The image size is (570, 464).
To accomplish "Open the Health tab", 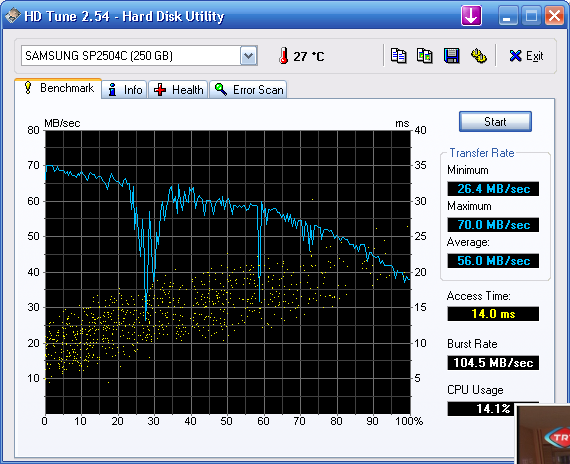I will pos(178,89).
